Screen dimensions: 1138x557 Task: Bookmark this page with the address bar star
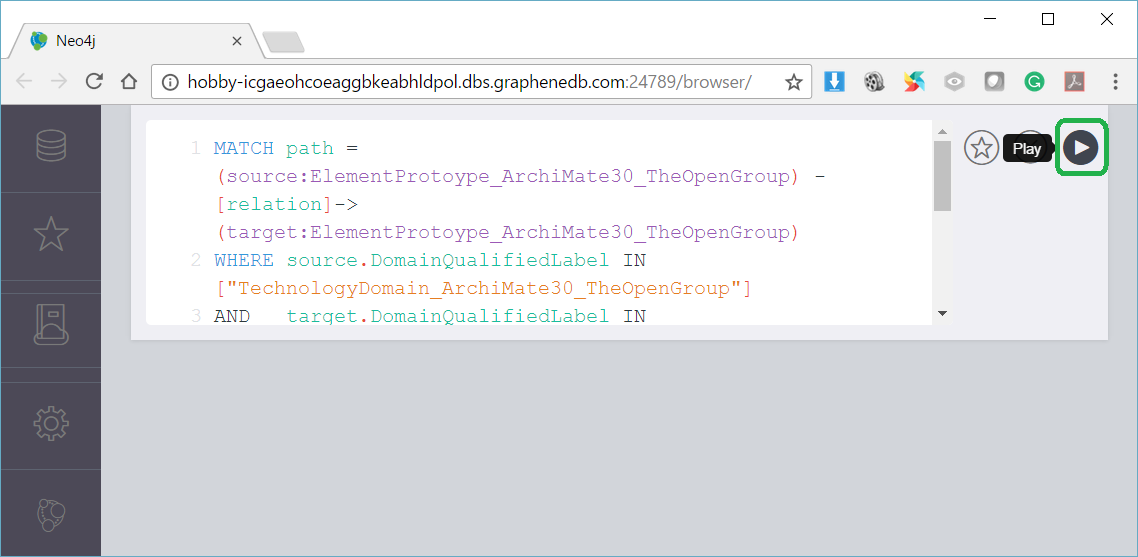[x=793, y=82]
